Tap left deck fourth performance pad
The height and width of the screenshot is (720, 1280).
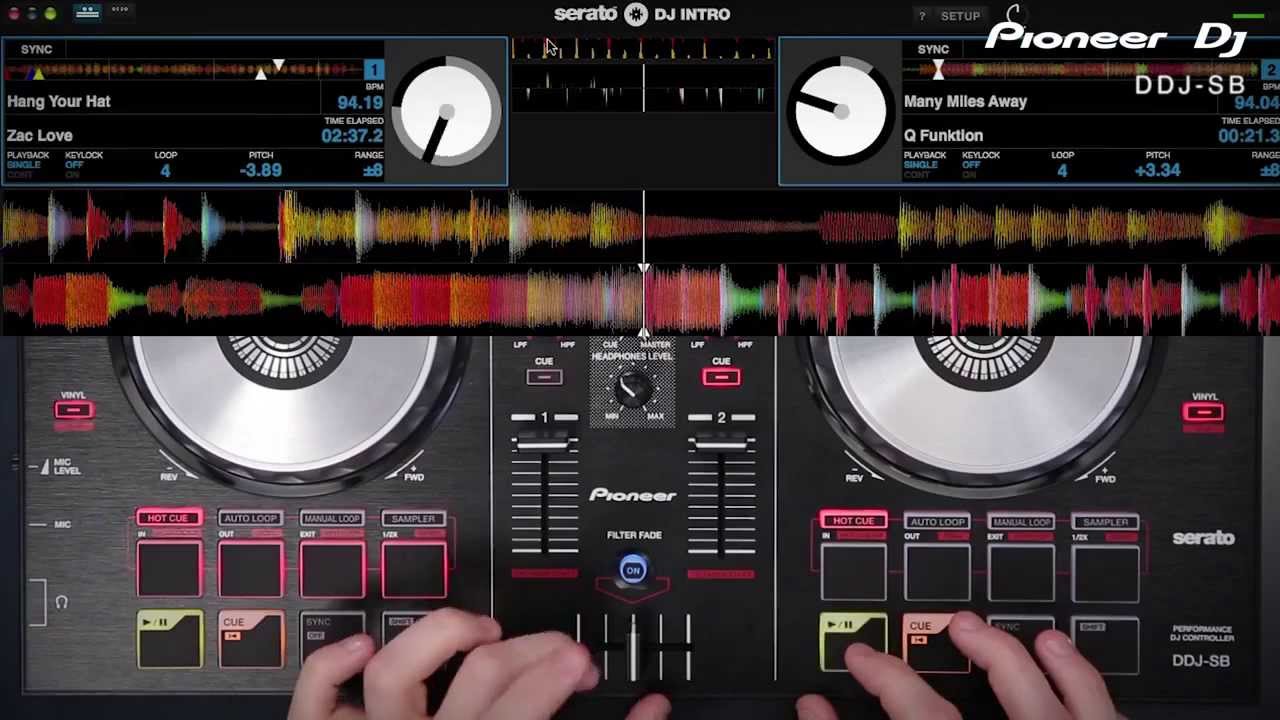414,571
